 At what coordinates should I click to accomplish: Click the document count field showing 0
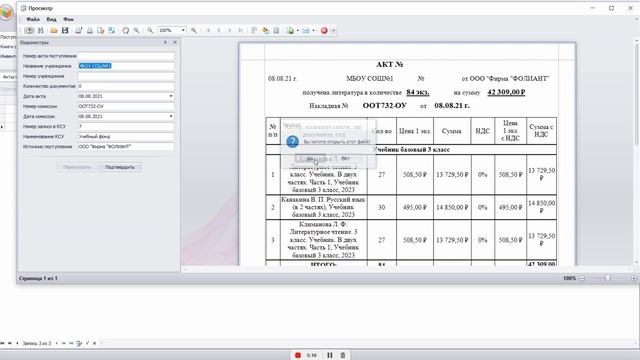tap(126, 86)
